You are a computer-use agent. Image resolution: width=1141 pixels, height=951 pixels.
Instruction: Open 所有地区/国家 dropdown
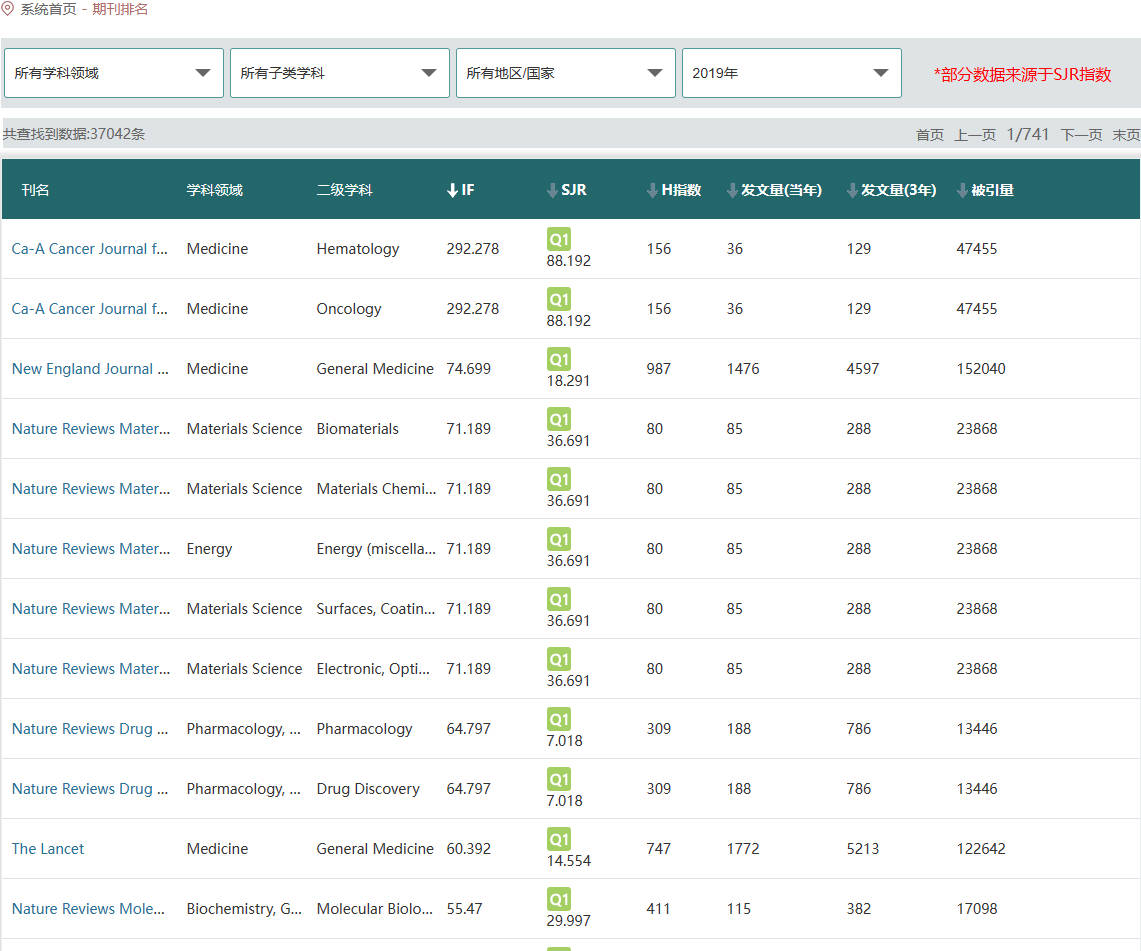[565, 73]
